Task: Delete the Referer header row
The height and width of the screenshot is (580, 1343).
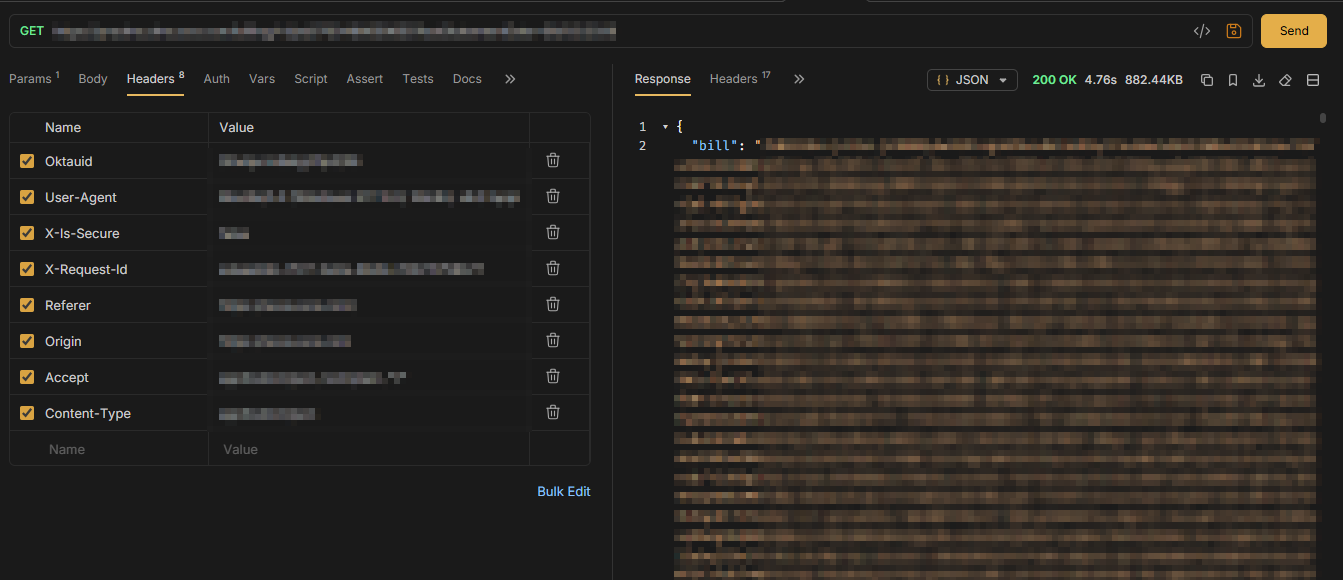Action: coord(552,304)
